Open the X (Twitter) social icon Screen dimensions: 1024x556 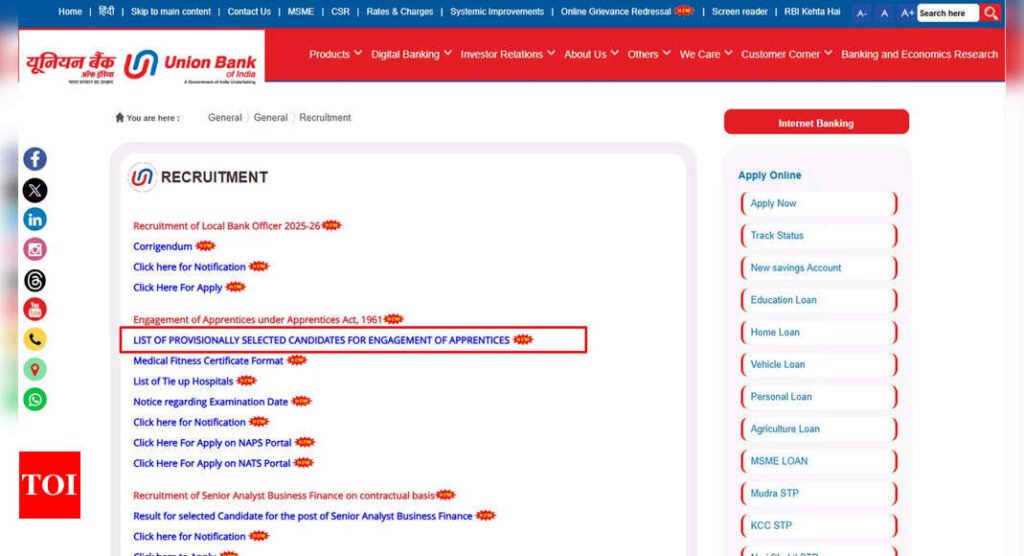[x=35, y=190]
